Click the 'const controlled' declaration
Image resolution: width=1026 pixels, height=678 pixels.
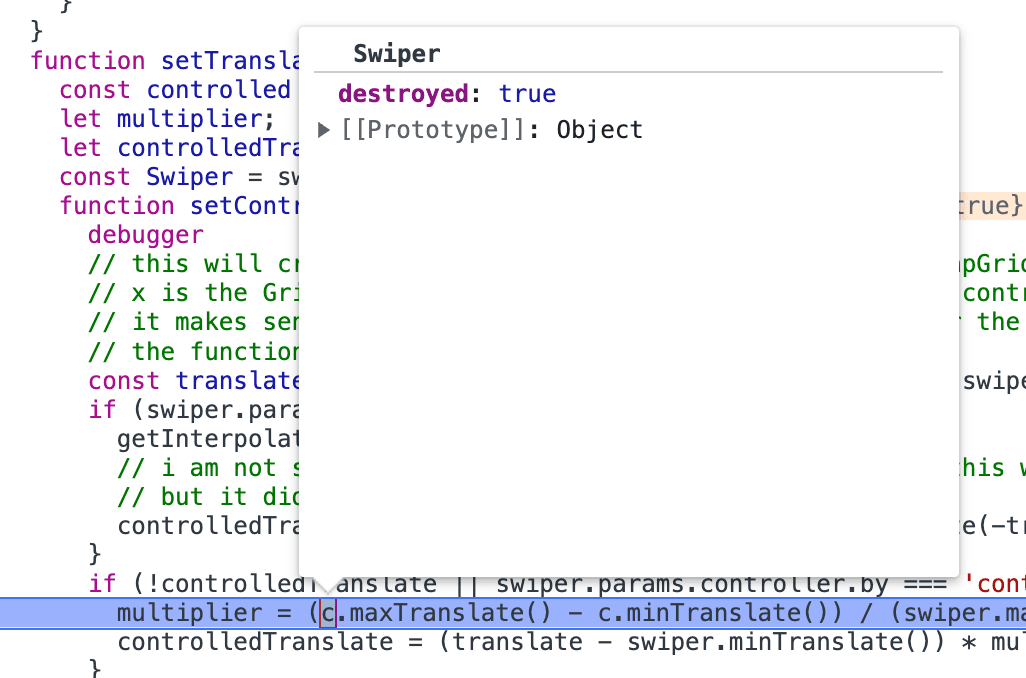[175, 90]
